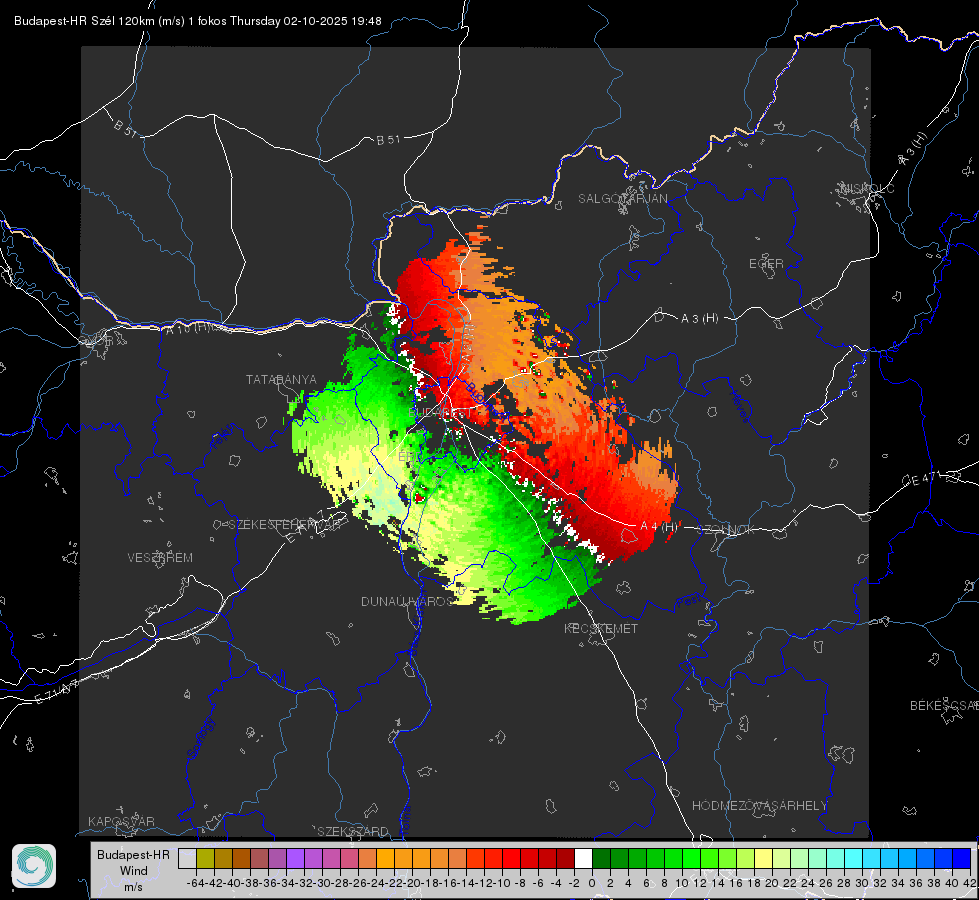Select the cyan swatch between 28 and 30
The image size is (979, 900).
854,858
